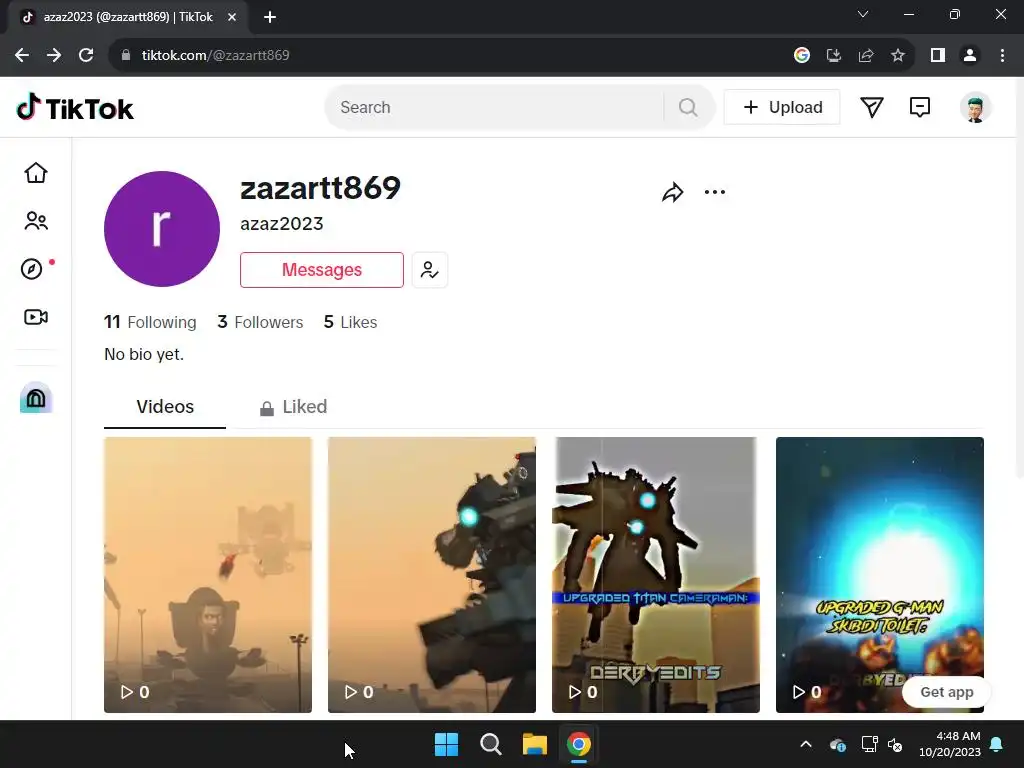The height and width of the screenshot is (768, 1024).
Task: Open tab search chevron in title bar
Action: click(x=863, y=14)
